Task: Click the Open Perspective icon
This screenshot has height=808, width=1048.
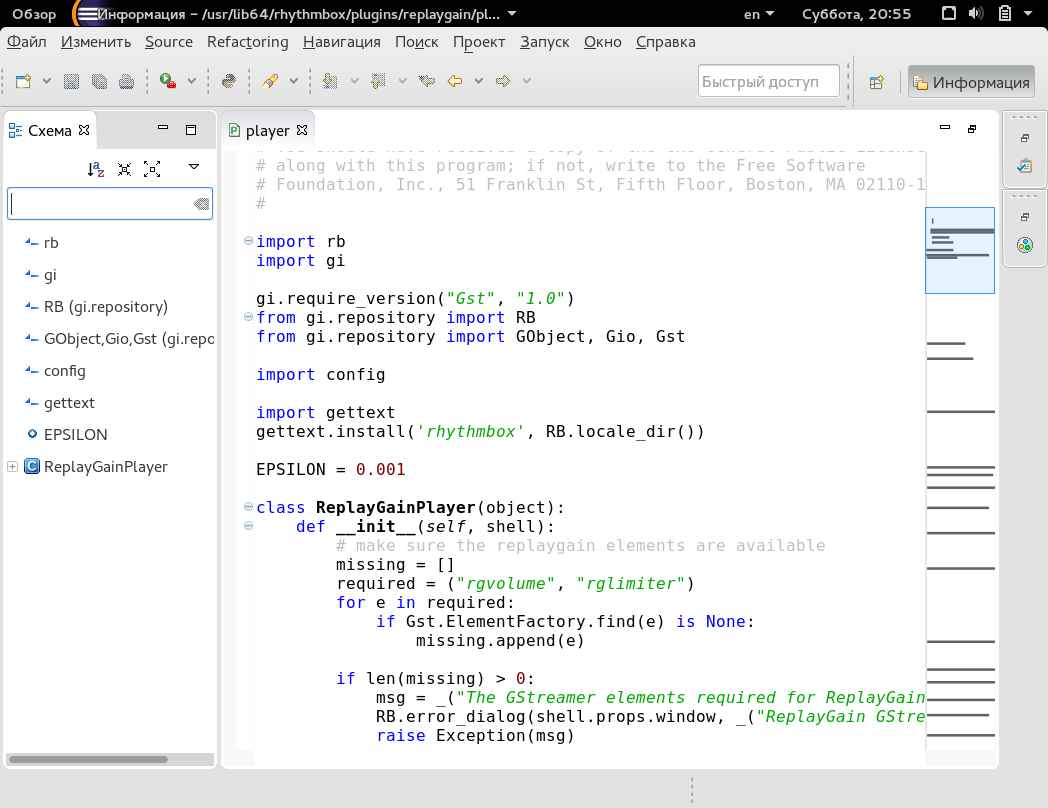Action: click(877, 82)
